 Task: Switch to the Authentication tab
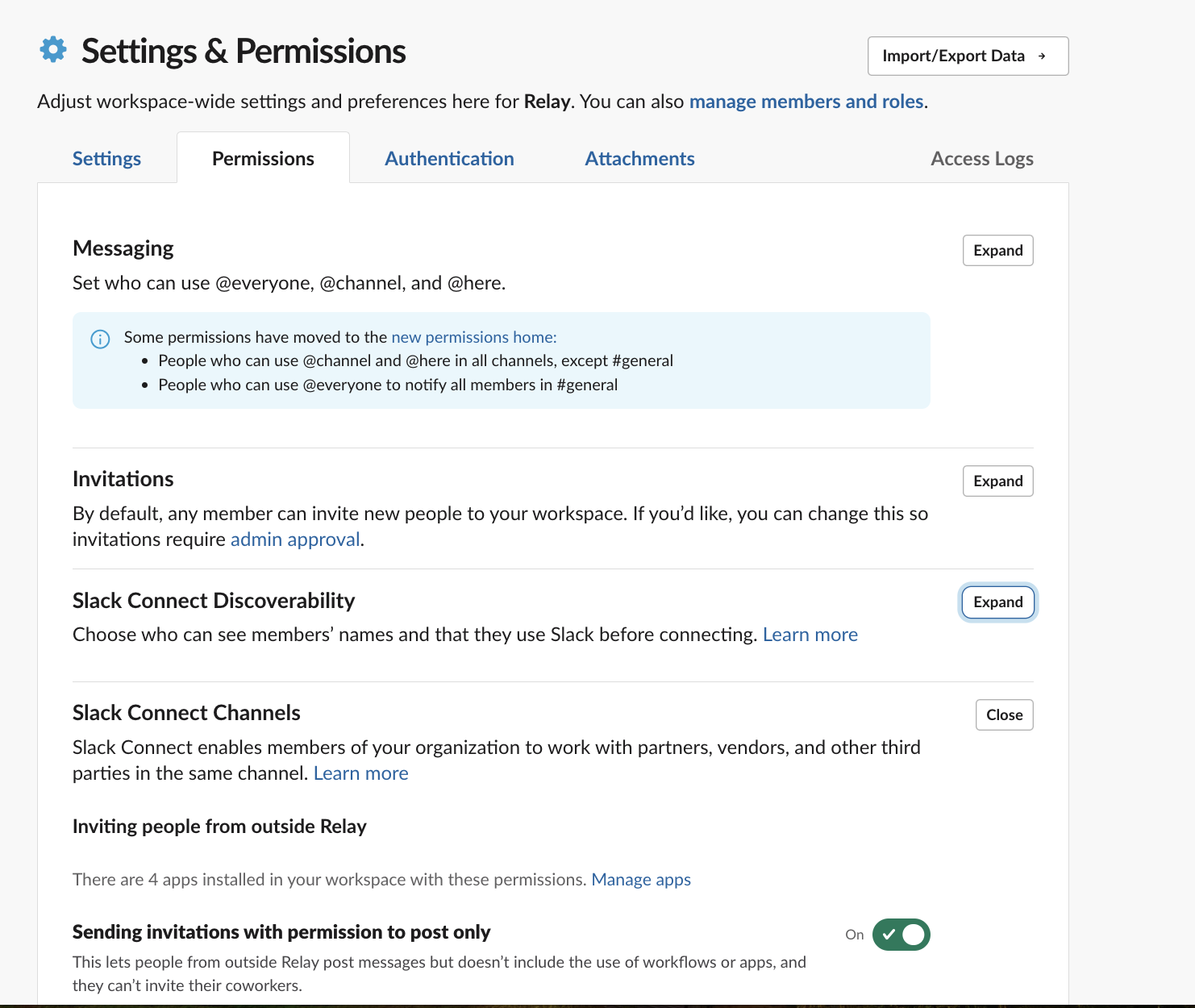(449, 158)
